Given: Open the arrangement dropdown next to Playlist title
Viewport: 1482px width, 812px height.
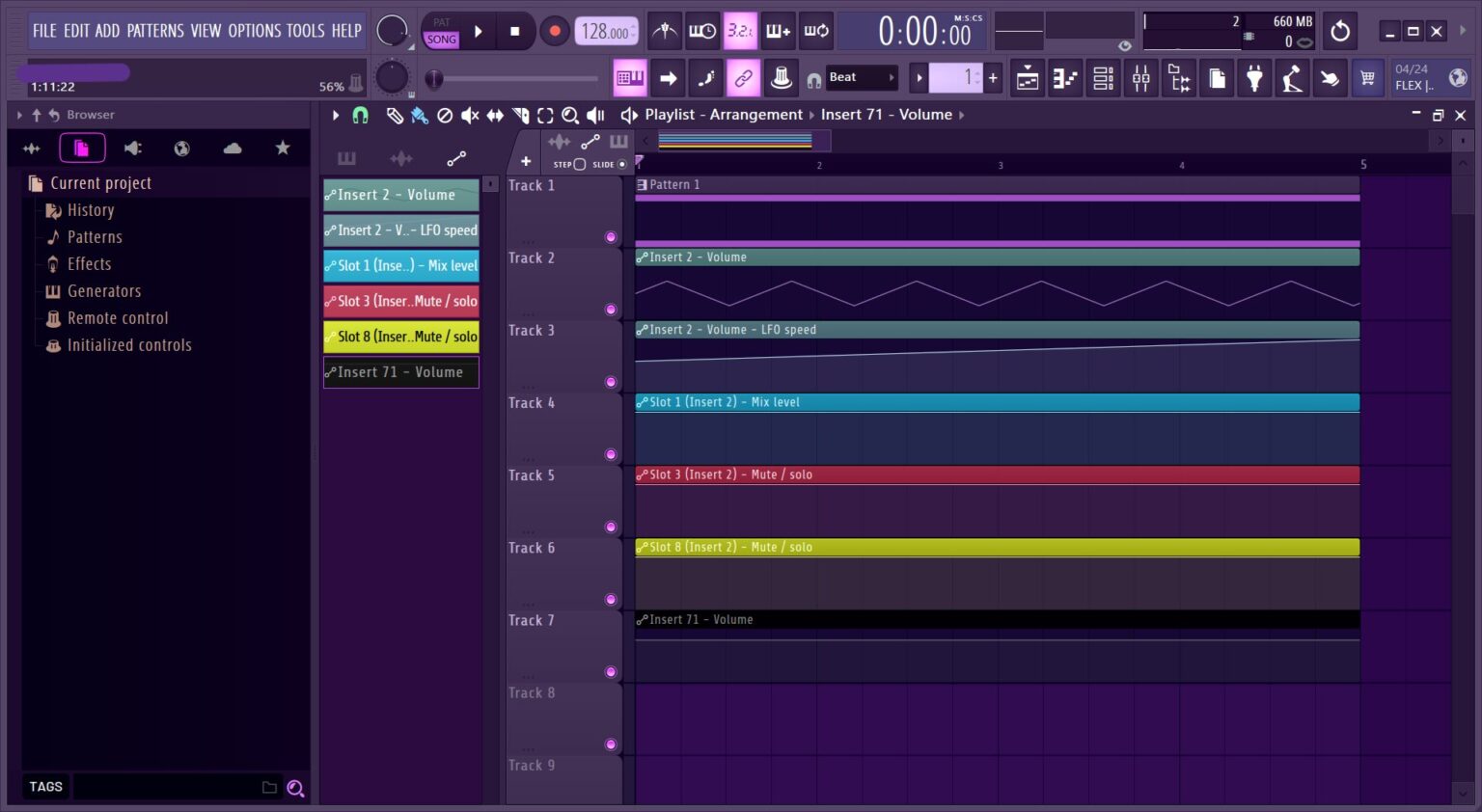Looking at the screenshot, I should 813,114.
